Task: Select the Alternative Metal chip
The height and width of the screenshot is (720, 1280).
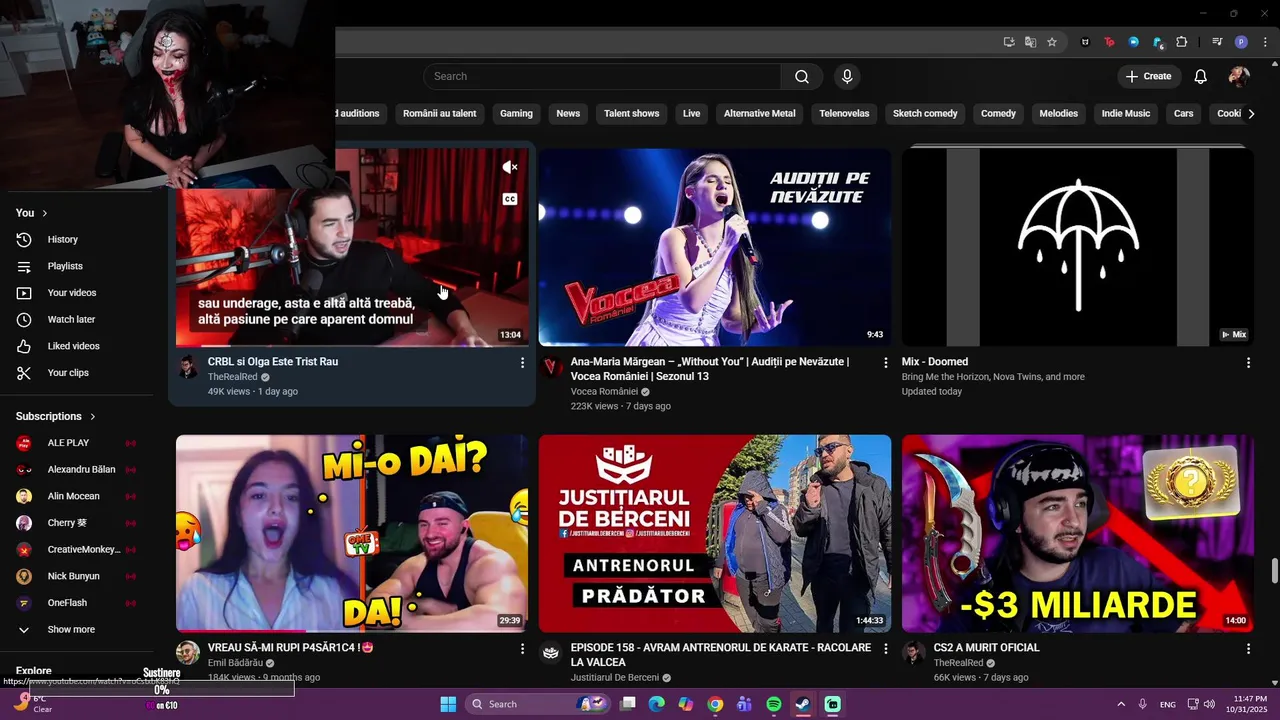Action: (759, 114)
